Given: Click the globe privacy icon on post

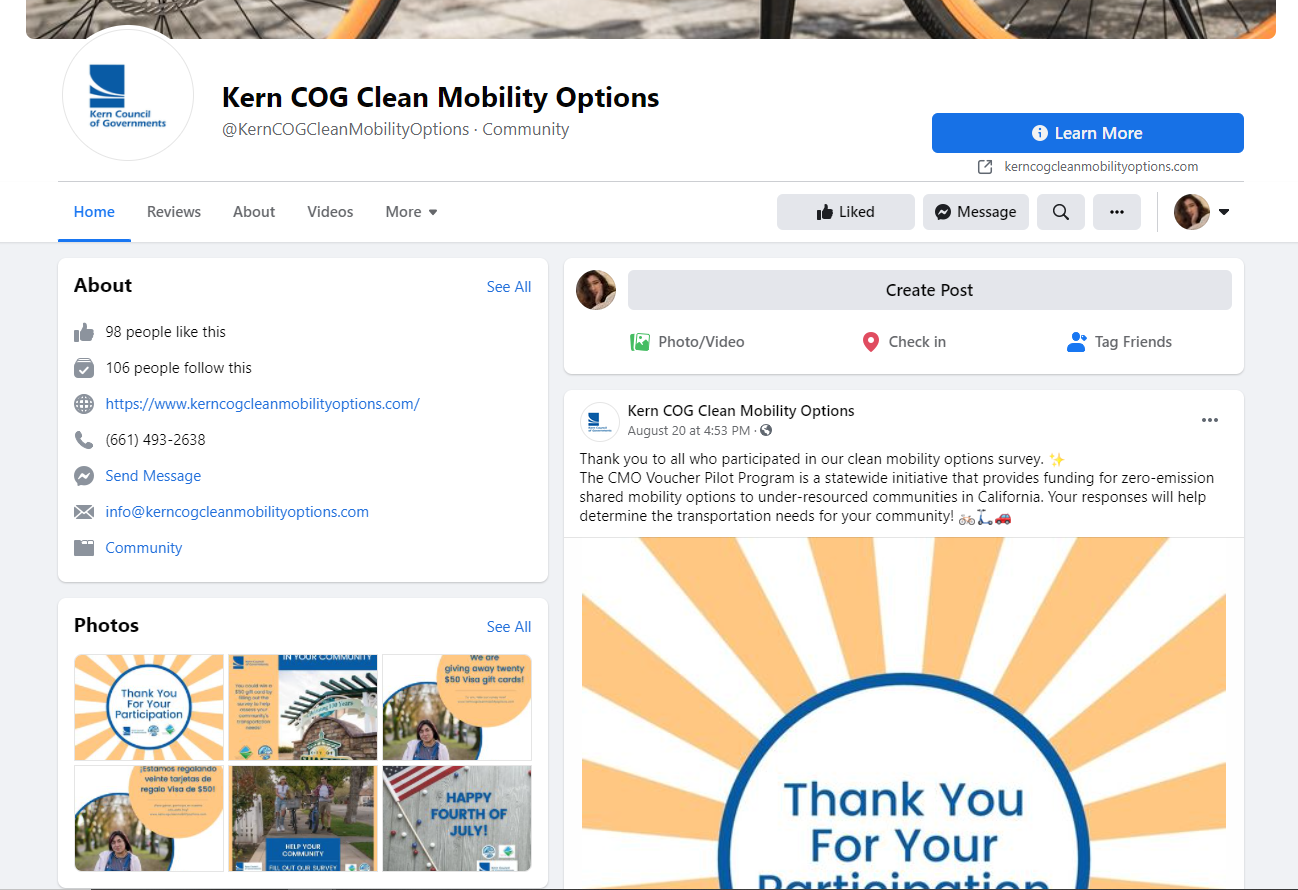Looking at the screenshot, I should point(766,431).
